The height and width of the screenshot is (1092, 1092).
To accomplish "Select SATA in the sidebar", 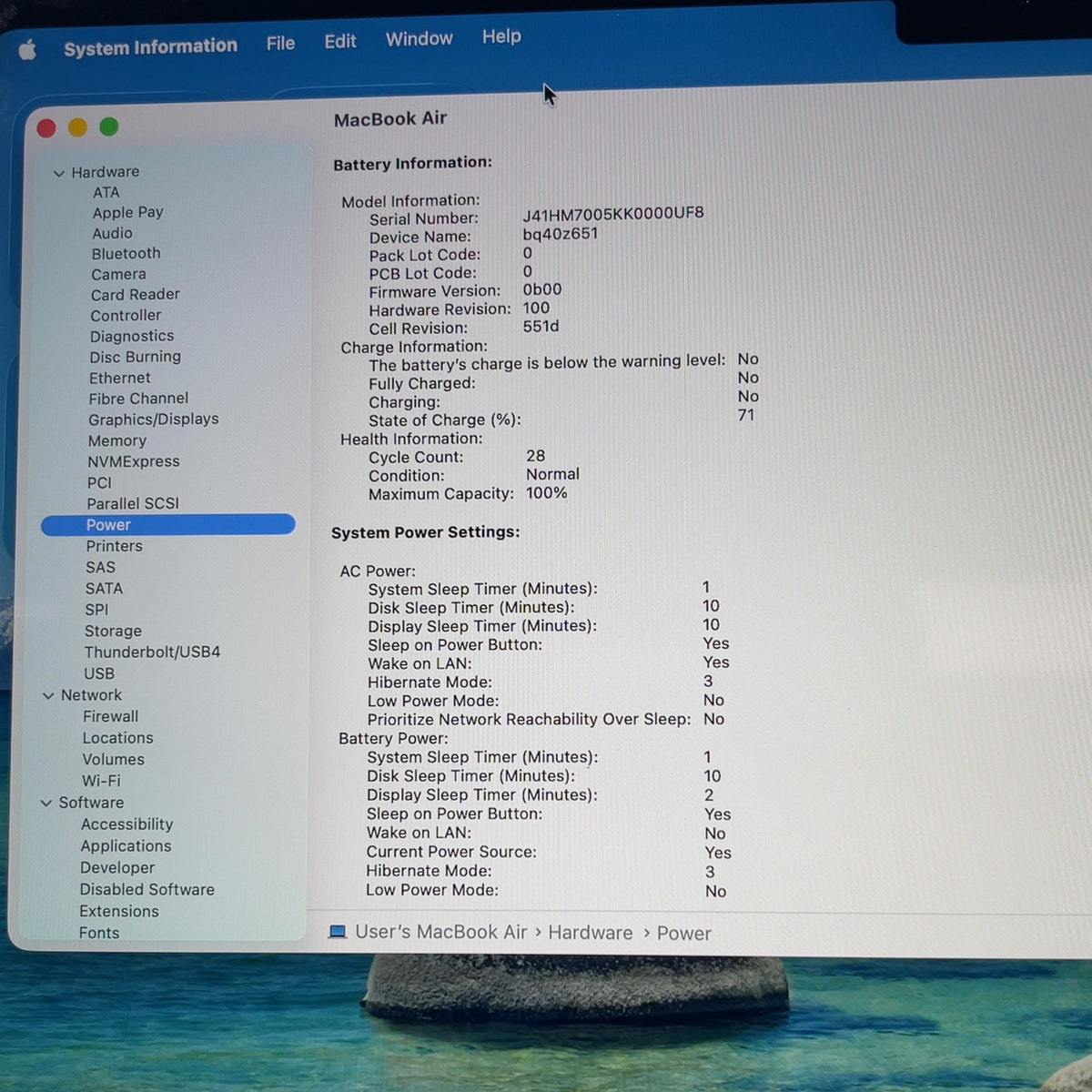I will click(x=104, y=589).
